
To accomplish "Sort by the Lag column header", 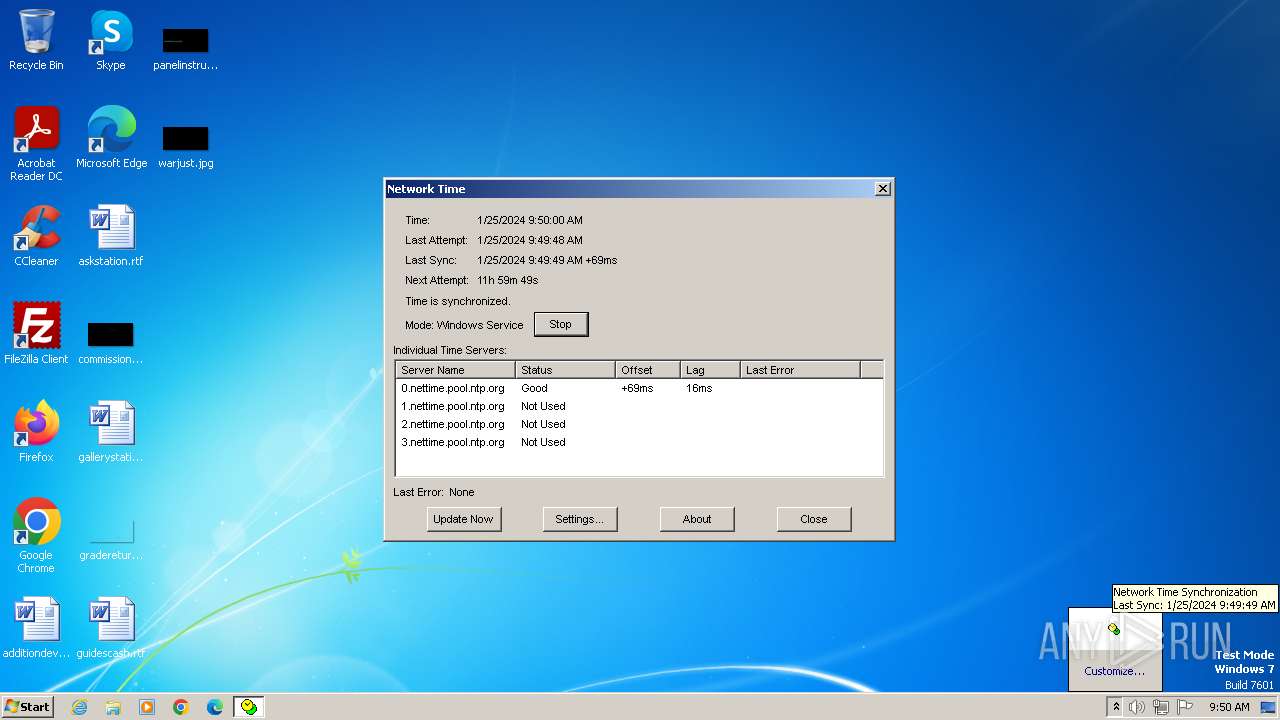I will coord(710,370).
